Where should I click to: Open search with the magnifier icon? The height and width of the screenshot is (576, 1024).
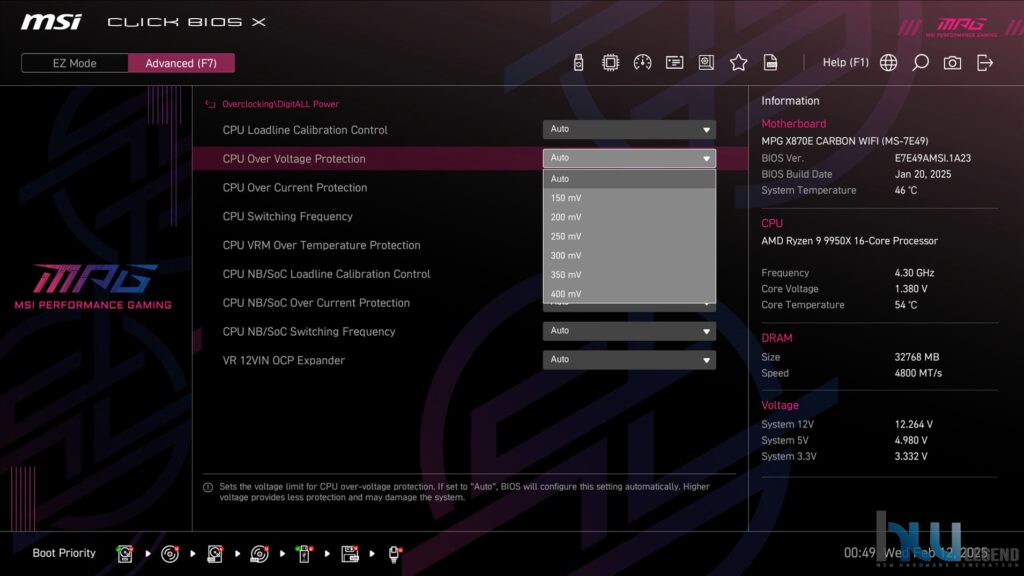click(x=920, y=63)
